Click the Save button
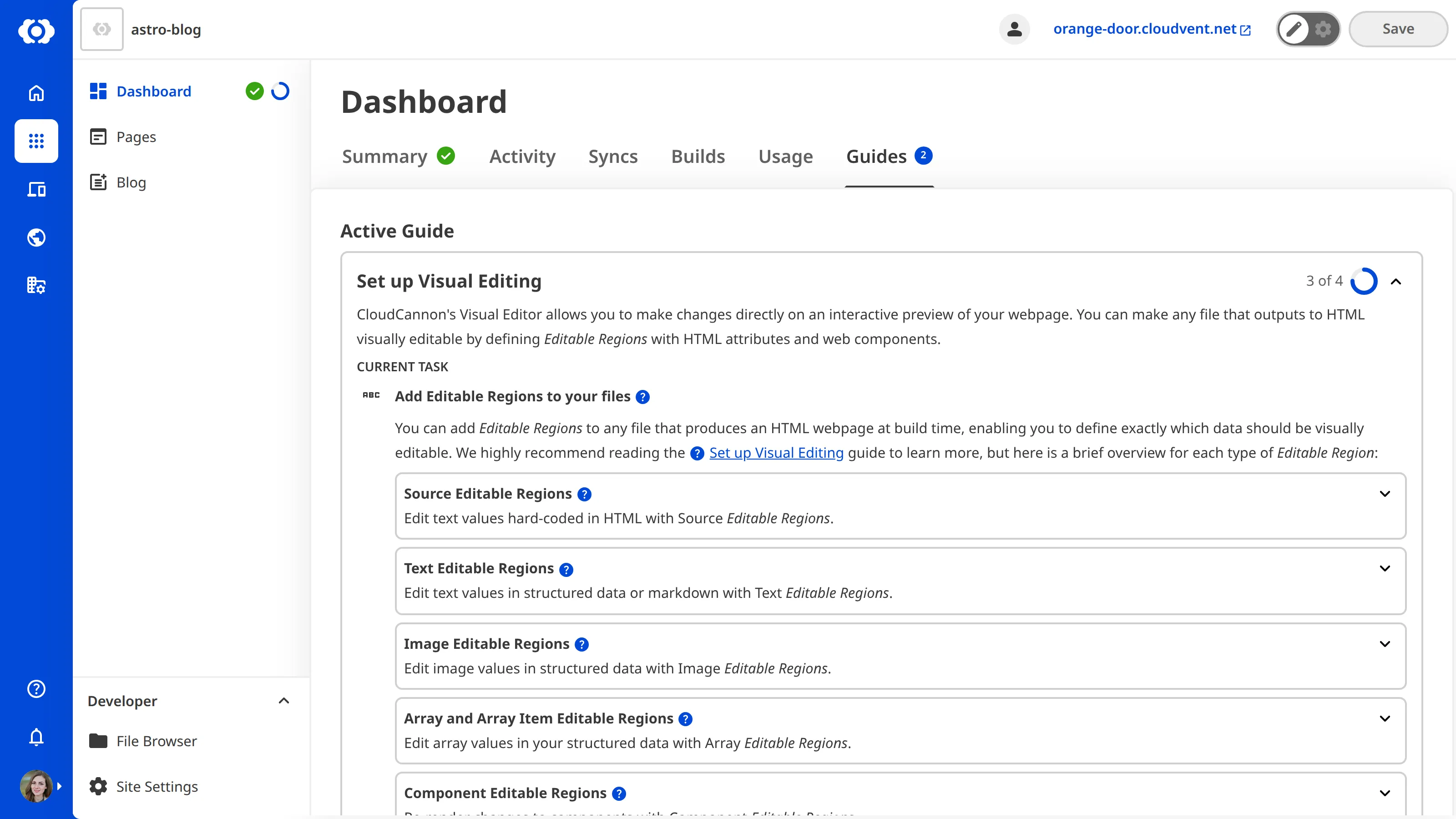Image resolution: width=1456 pixels, height=819 pixels. point(1398,30)
